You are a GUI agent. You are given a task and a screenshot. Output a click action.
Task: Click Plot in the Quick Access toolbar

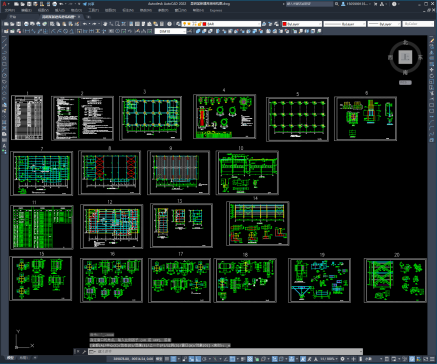[54, 4]
